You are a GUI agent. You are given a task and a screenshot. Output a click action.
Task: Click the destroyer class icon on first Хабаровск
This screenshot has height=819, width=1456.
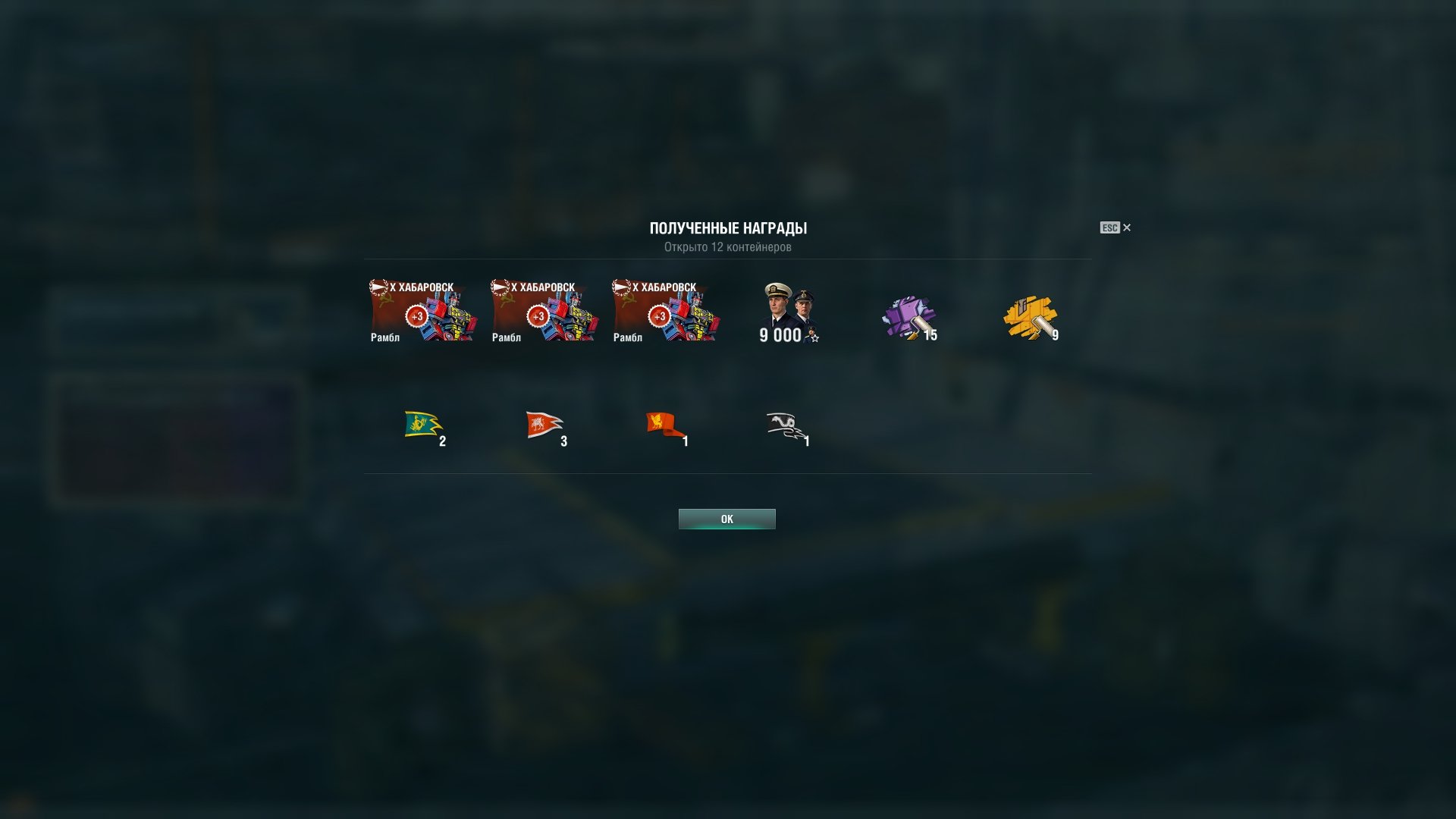(x=378, y=287)
